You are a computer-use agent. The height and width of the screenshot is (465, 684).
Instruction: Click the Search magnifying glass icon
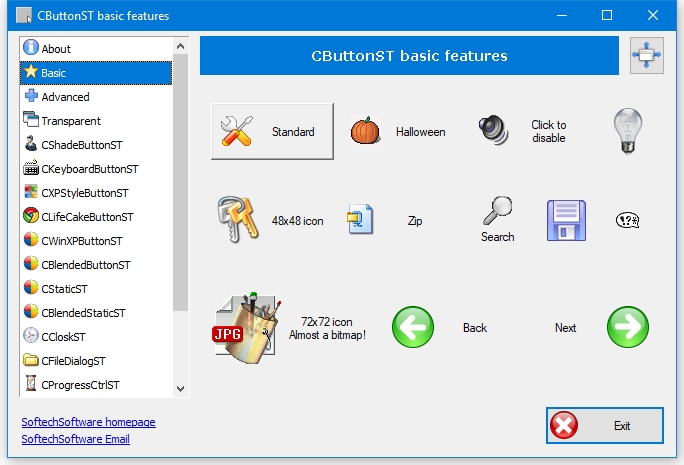(x=498, y=210)
